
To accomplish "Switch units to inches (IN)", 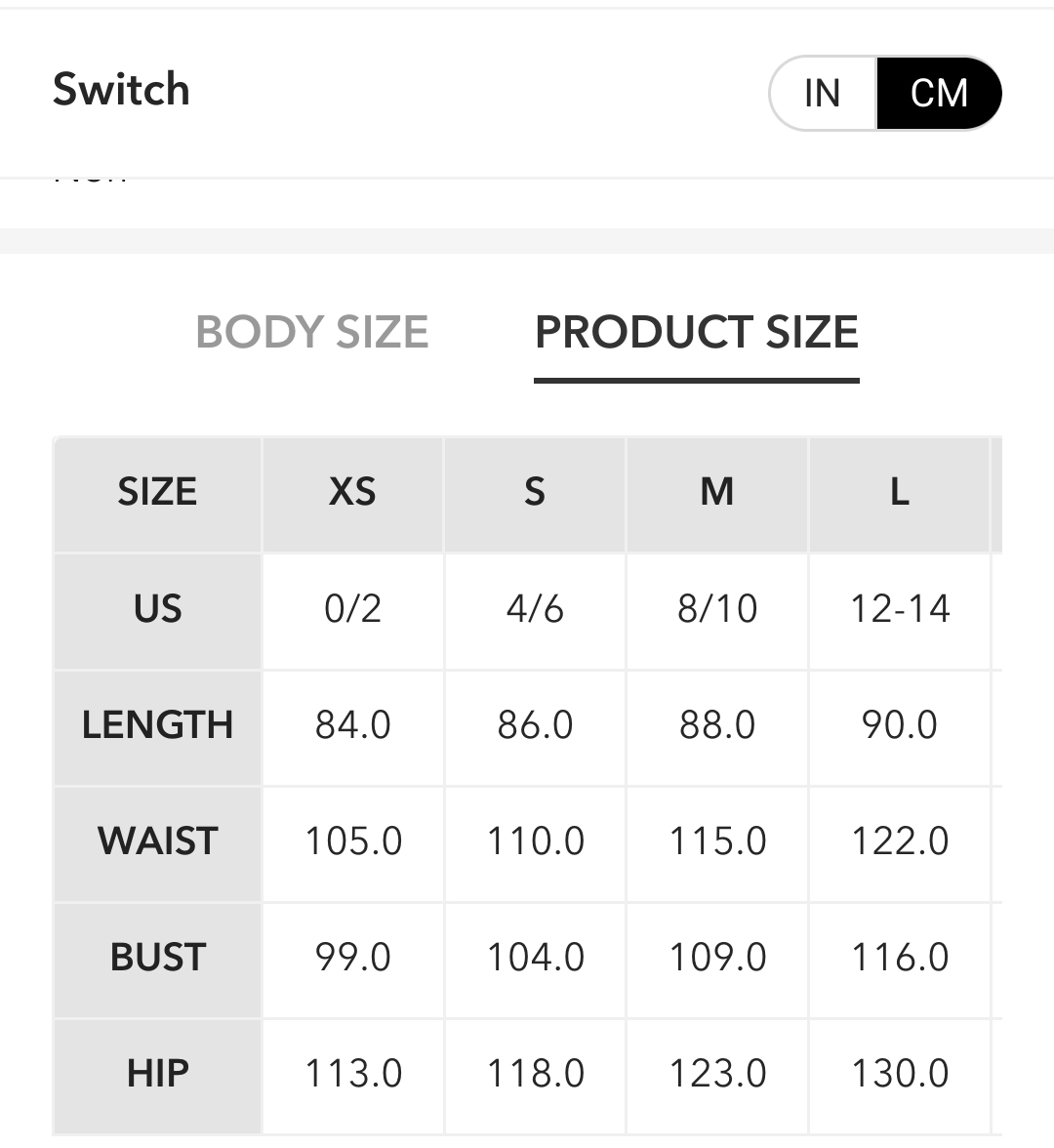I will point(823,94).
